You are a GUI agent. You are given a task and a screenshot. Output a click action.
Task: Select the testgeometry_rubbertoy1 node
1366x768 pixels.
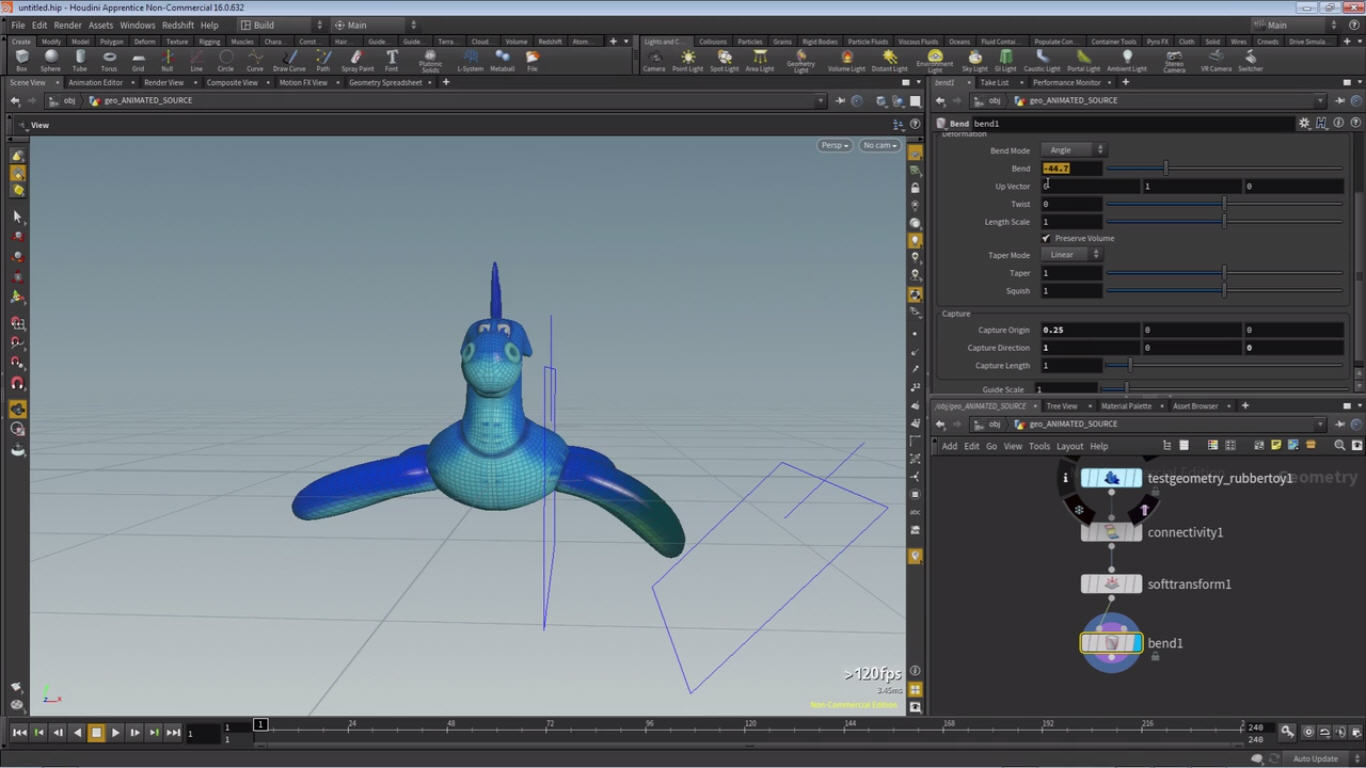1111,478
